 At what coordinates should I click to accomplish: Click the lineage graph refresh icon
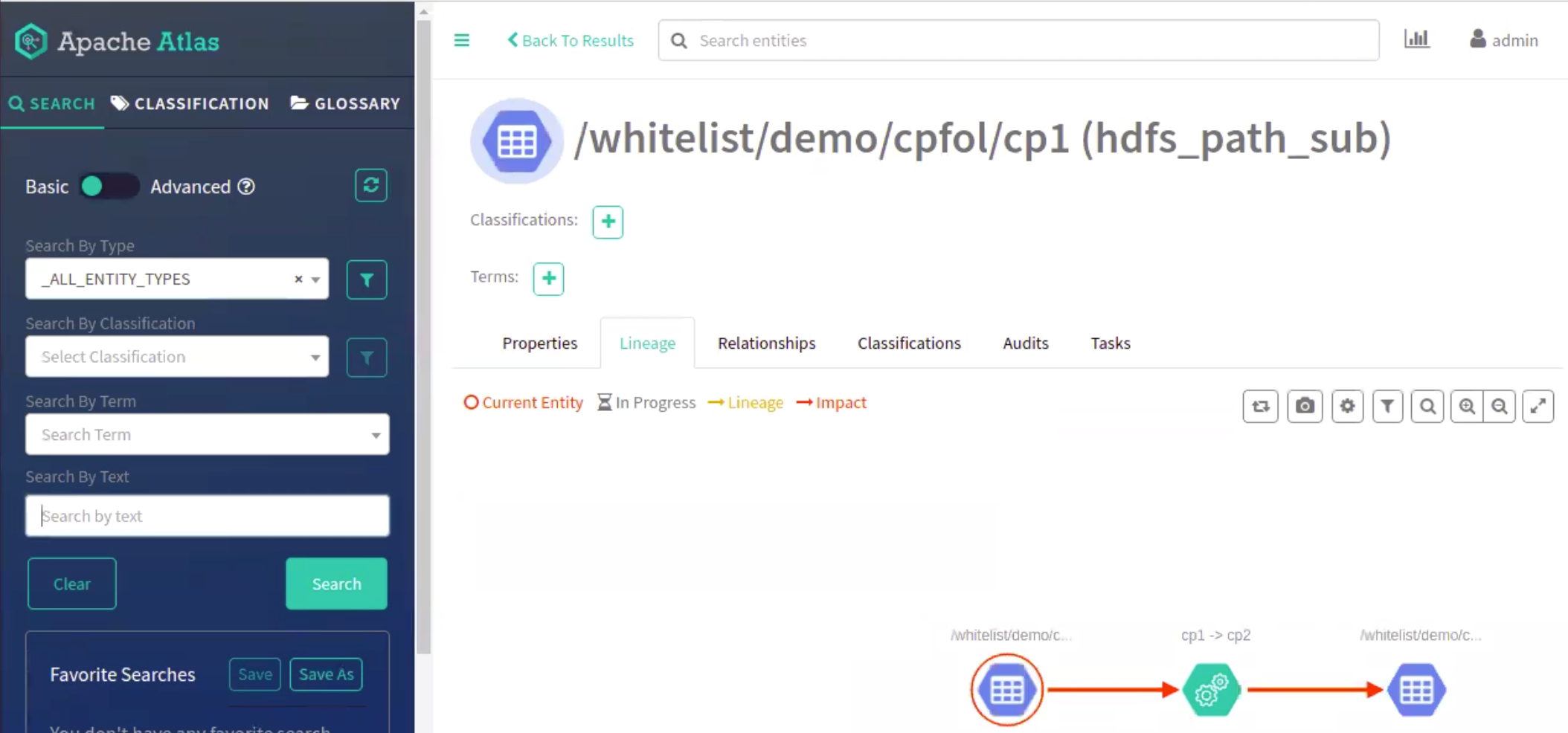click(x=1260, y=406)
